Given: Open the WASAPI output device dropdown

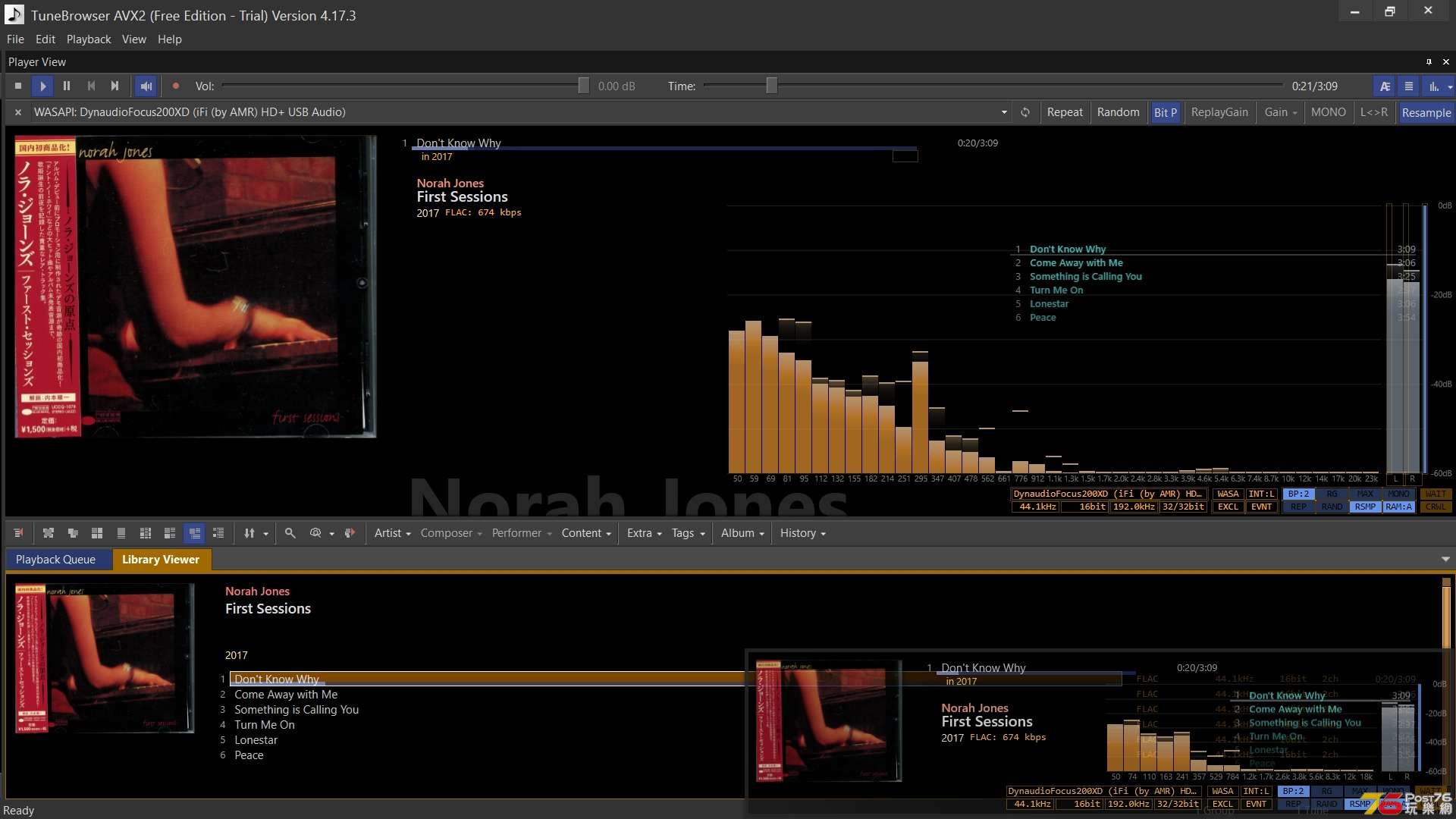Looking at the screenshot, I should (1004, 112).
